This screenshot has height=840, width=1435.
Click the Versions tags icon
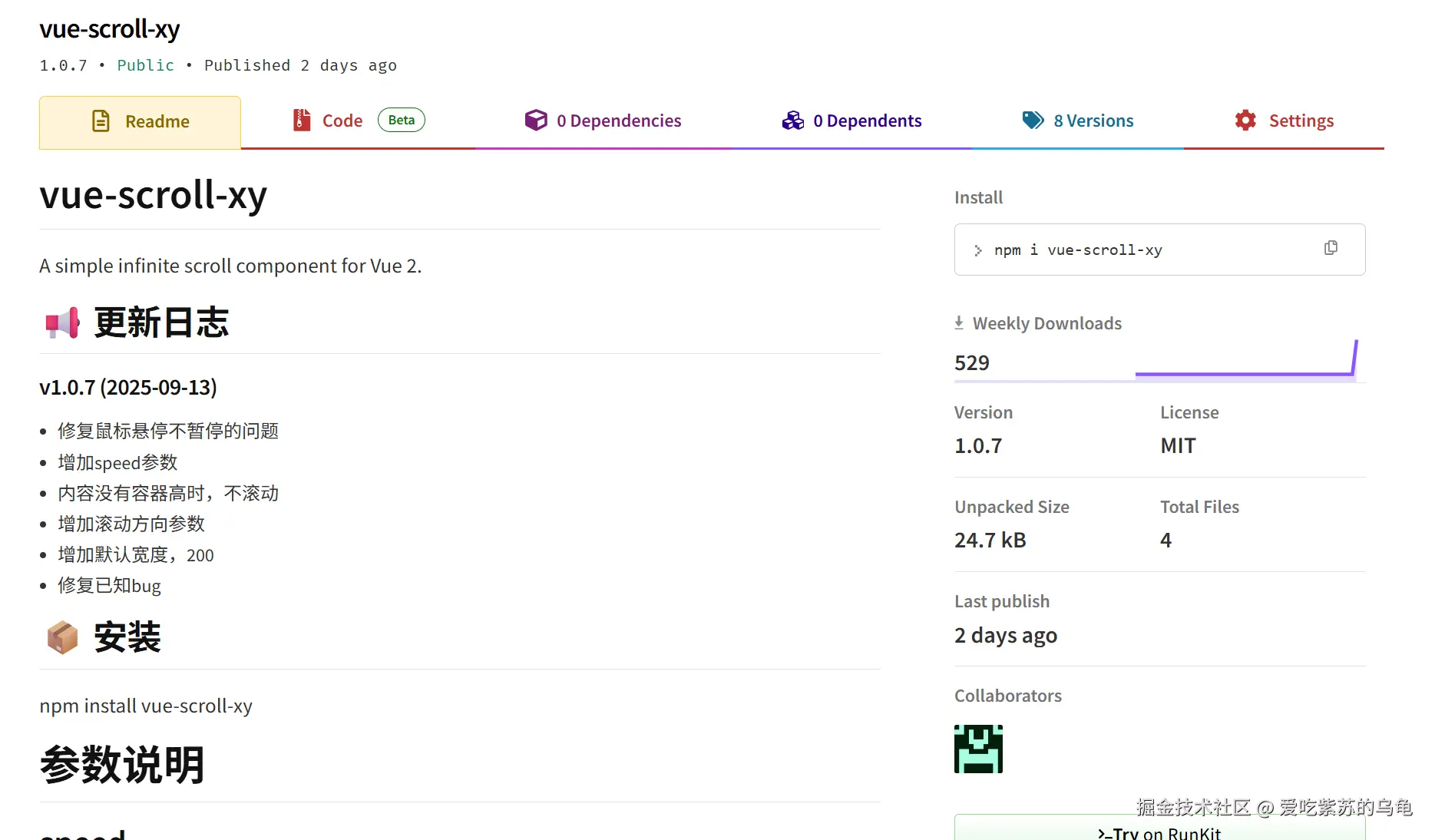click(x=1033, y=121)
